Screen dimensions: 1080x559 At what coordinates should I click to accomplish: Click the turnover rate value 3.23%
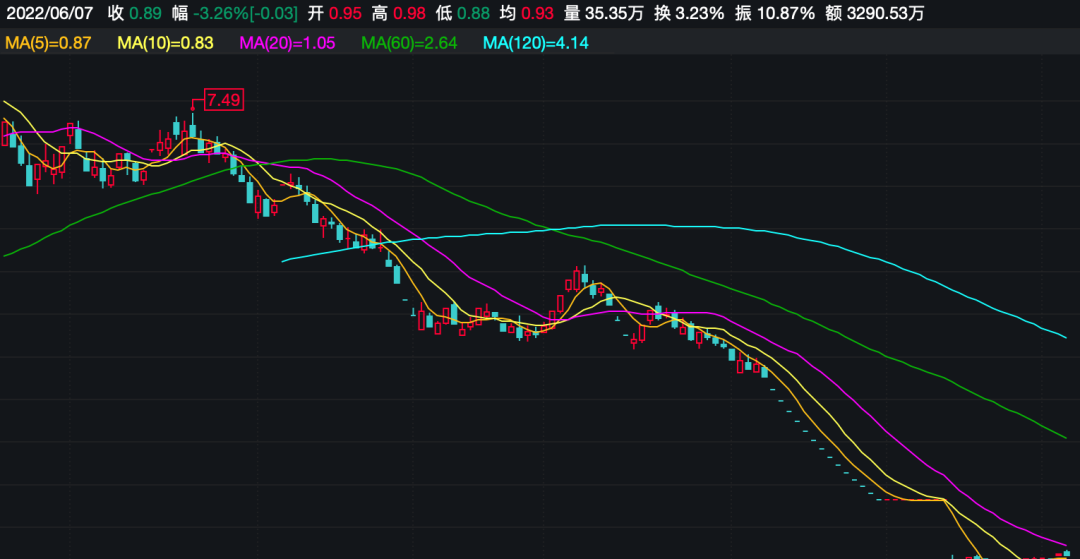click(700, 13)
